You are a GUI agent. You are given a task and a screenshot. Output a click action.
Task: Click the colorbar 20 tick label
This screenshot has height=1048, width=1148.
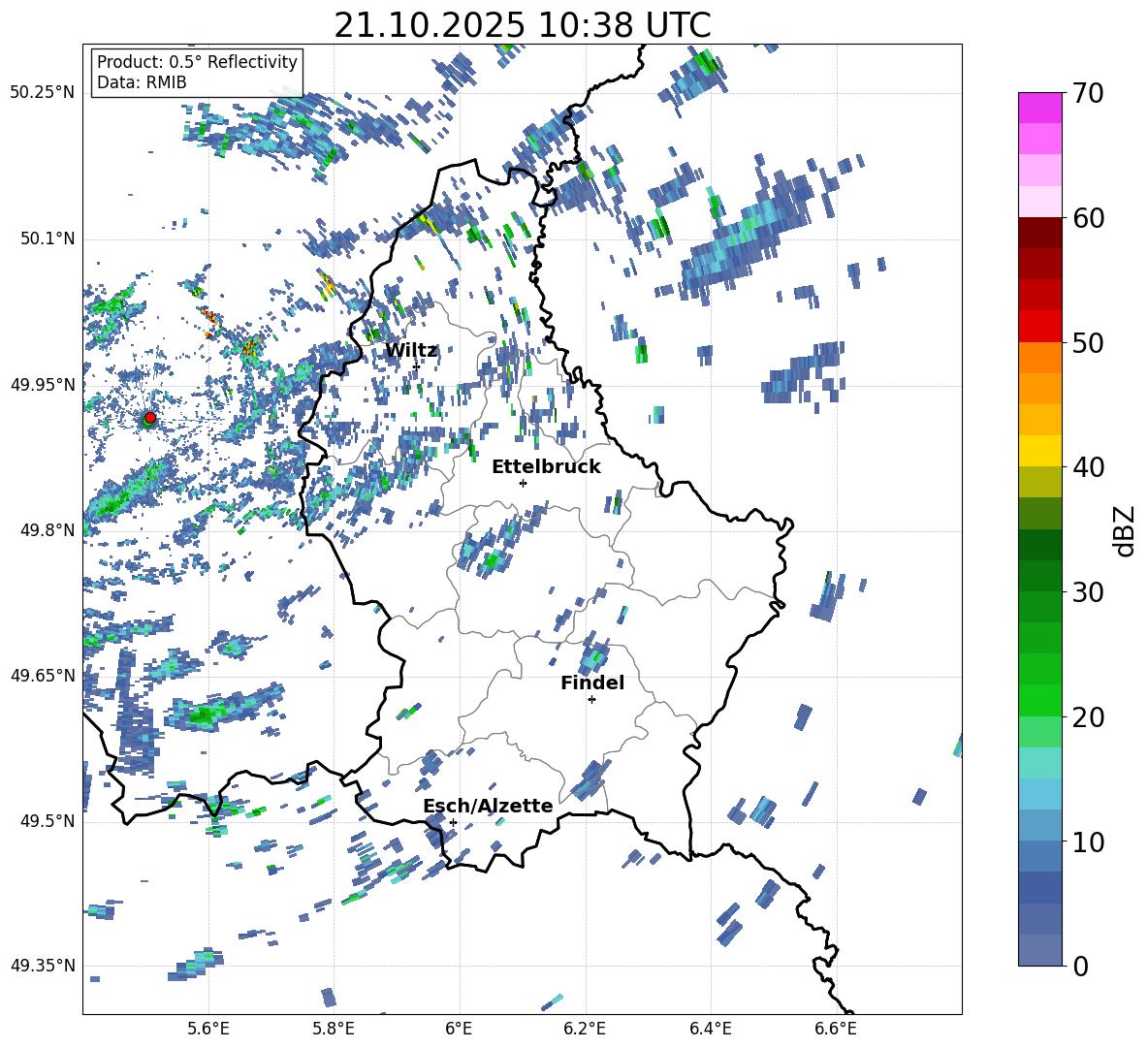pos(1088,717)
